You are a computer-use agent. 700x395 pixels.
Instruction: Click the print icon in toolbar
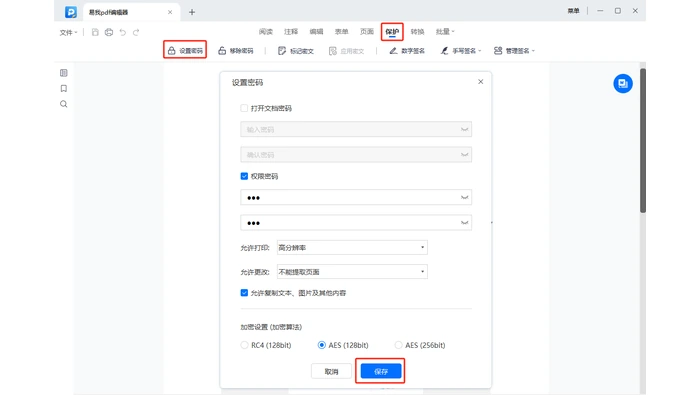[109, 32]
